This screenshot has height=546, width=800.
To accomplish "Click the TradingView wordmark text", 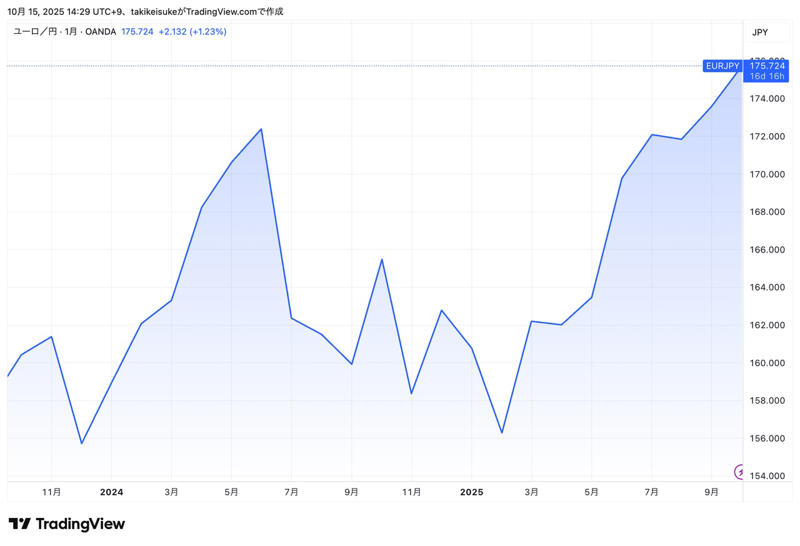I will coord(80,524).
